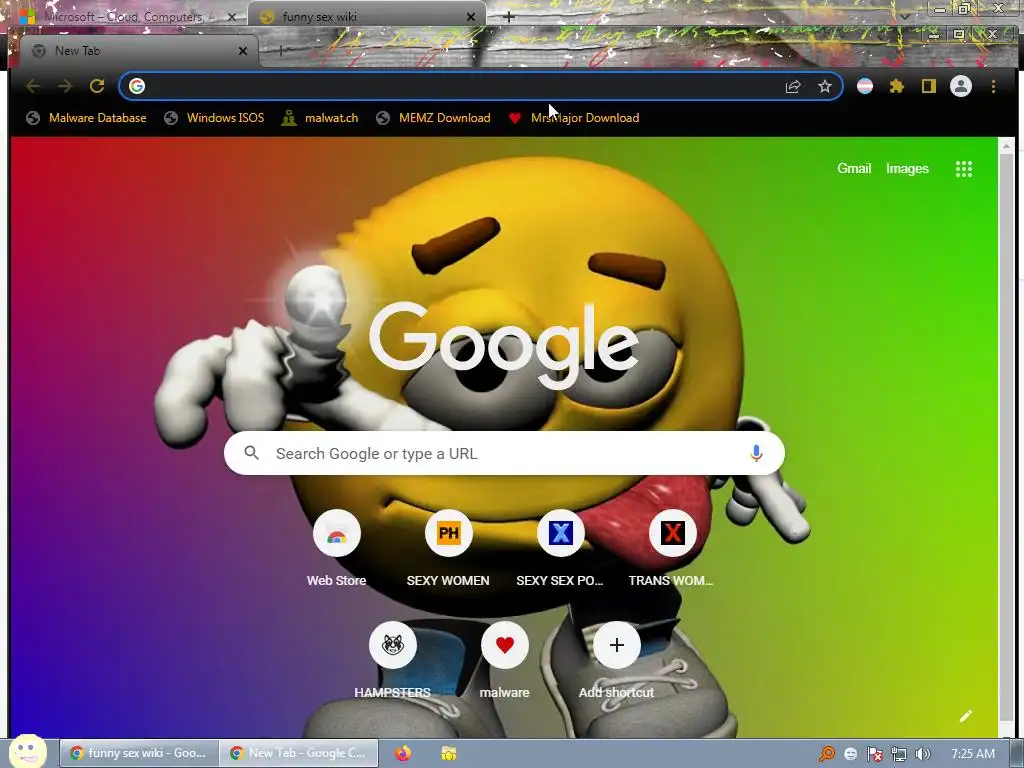
Task: Click the browser Back arrow
Action: click(33, 86)
